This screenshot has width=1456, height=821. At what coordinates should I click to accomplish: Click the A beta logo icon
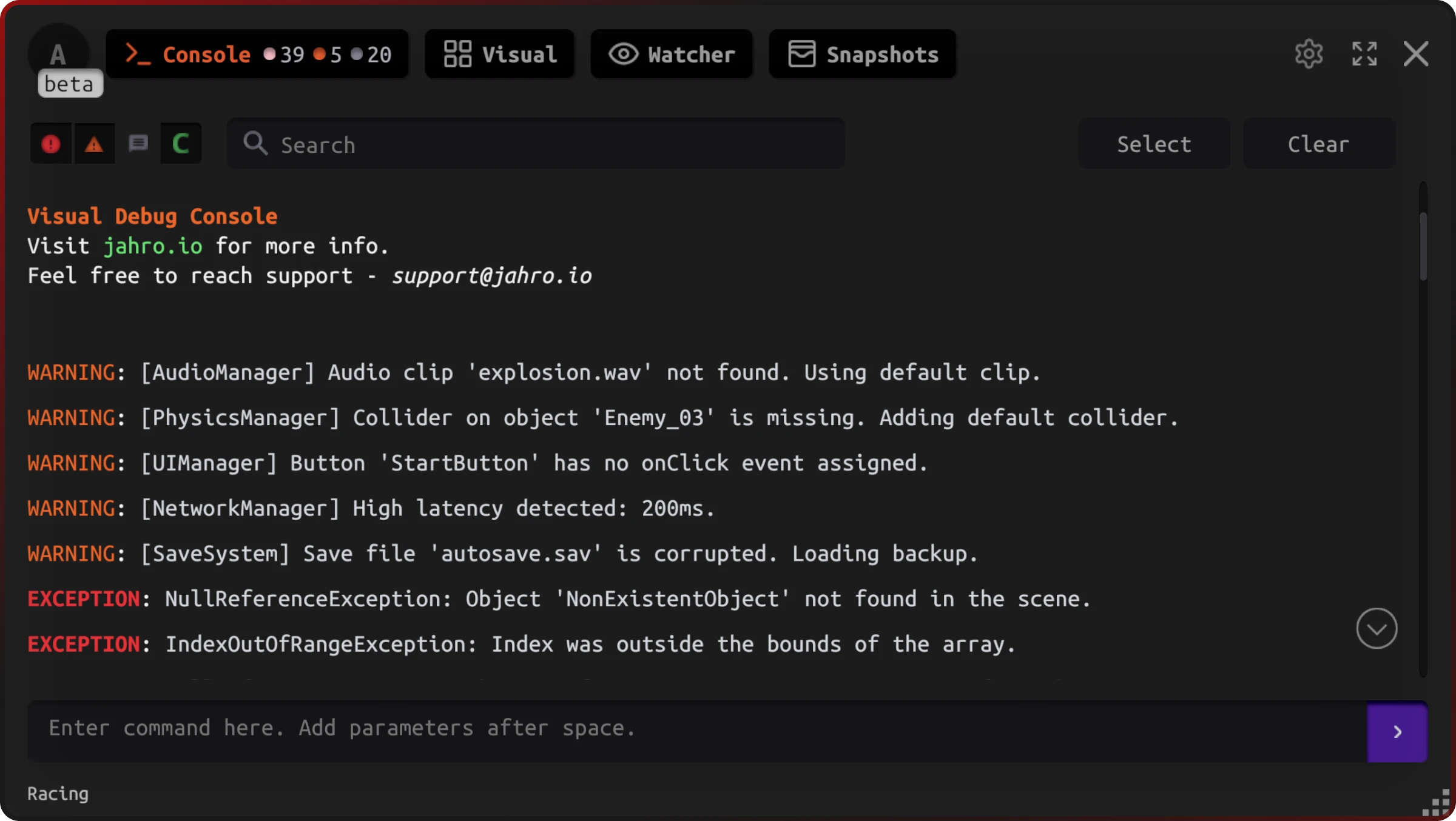pyautogui.click(x=58, y=55)
